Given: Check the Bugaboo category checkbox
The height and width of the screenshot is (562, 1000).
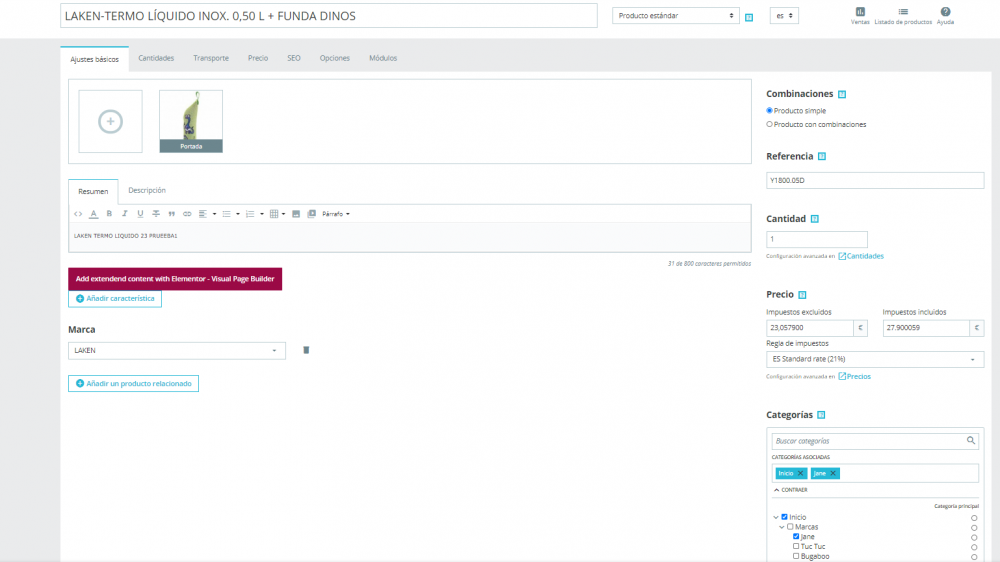Looking at the screenshot, I should click(x=796, y=556).
